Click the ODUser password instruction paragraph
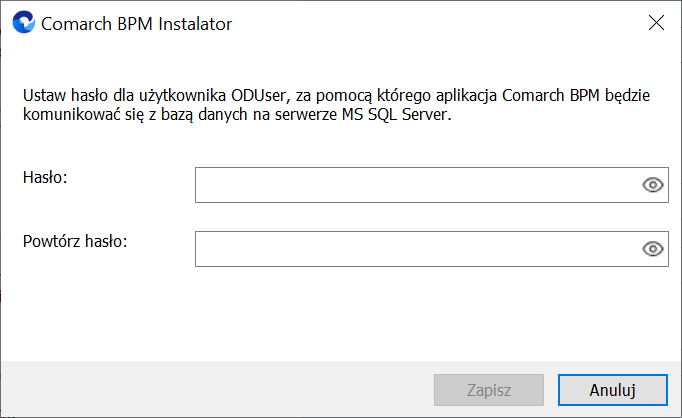This screenshot has height=418, width=682. click(336, 105)
